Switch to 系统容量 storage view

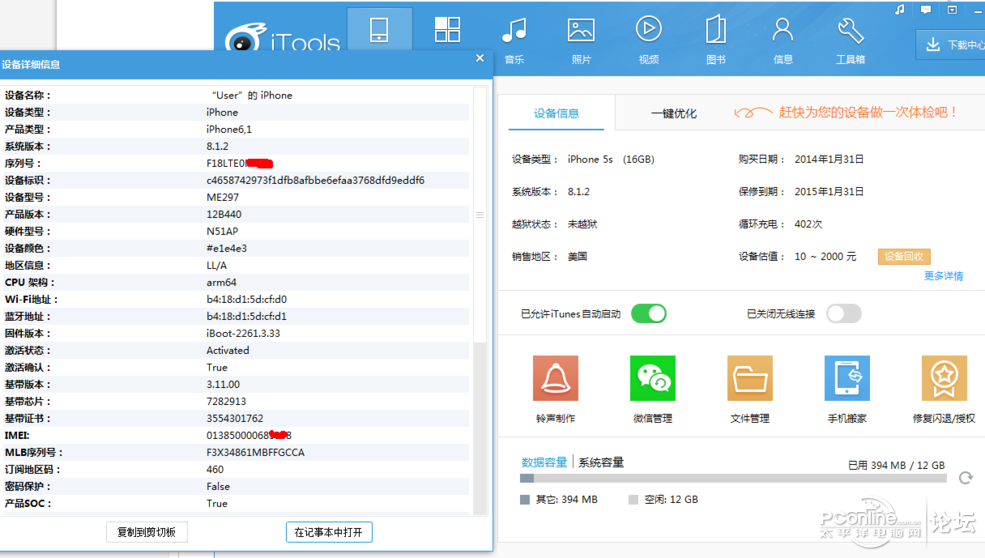click(x=601, y=462)
